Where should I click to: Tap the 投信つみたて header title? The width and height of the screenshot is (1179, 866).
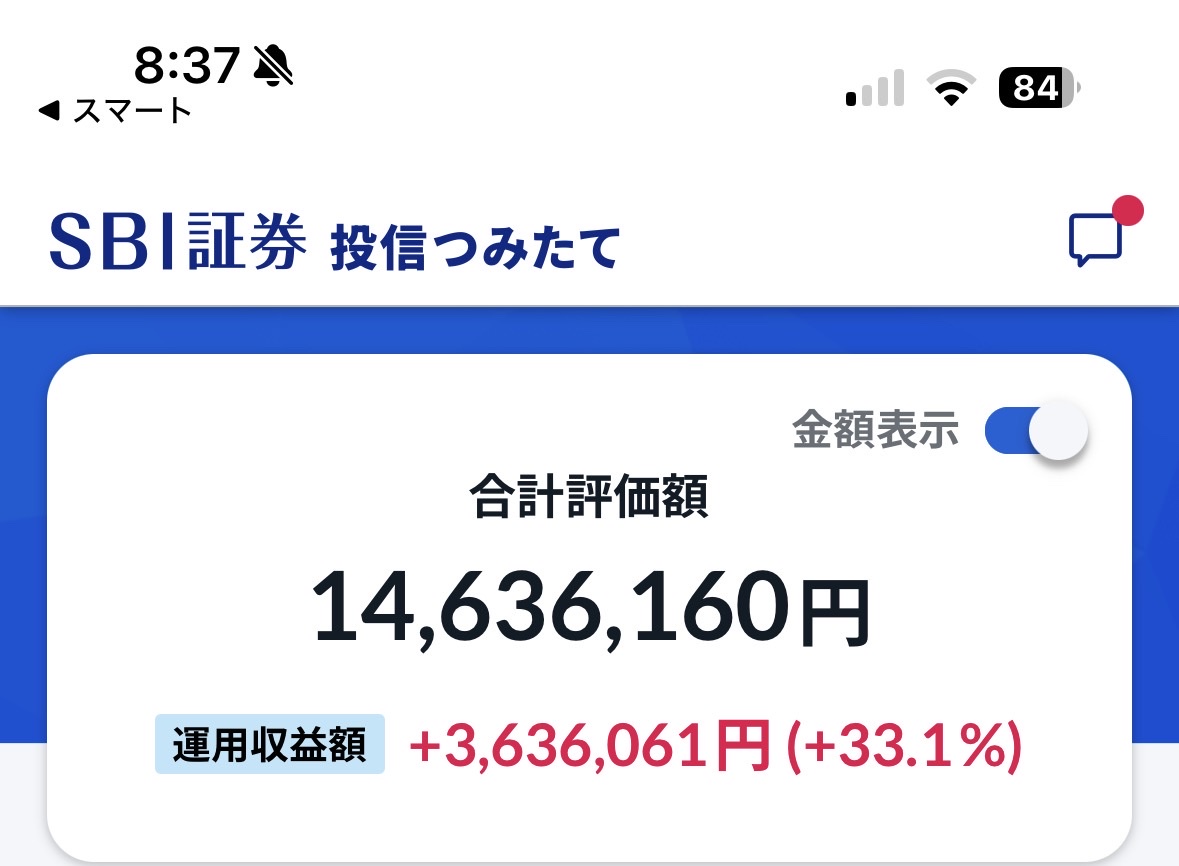(x=475, y=247)
